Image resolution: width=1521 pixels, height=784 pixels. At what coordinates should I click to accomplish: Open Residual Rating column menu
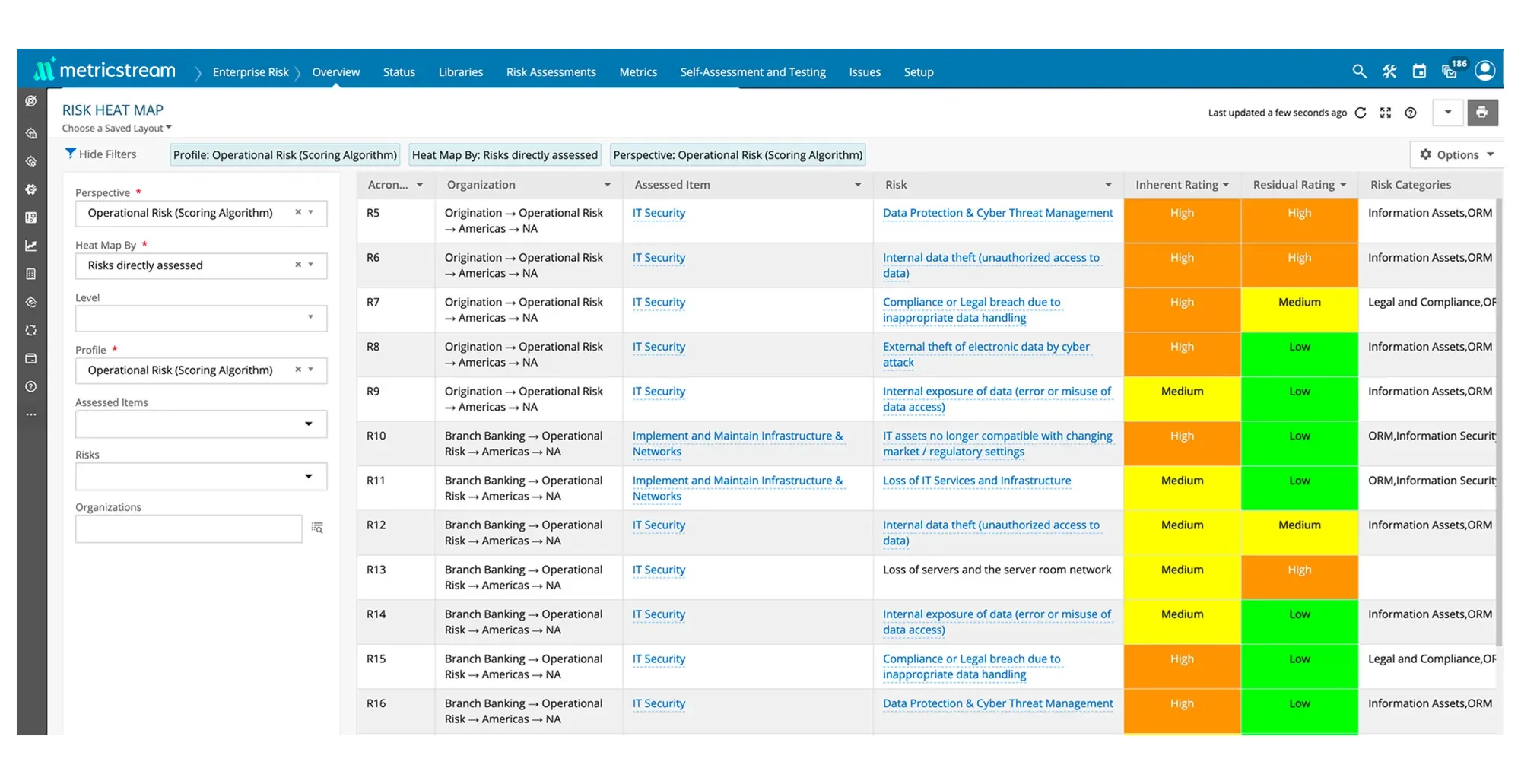(1343, 185)
